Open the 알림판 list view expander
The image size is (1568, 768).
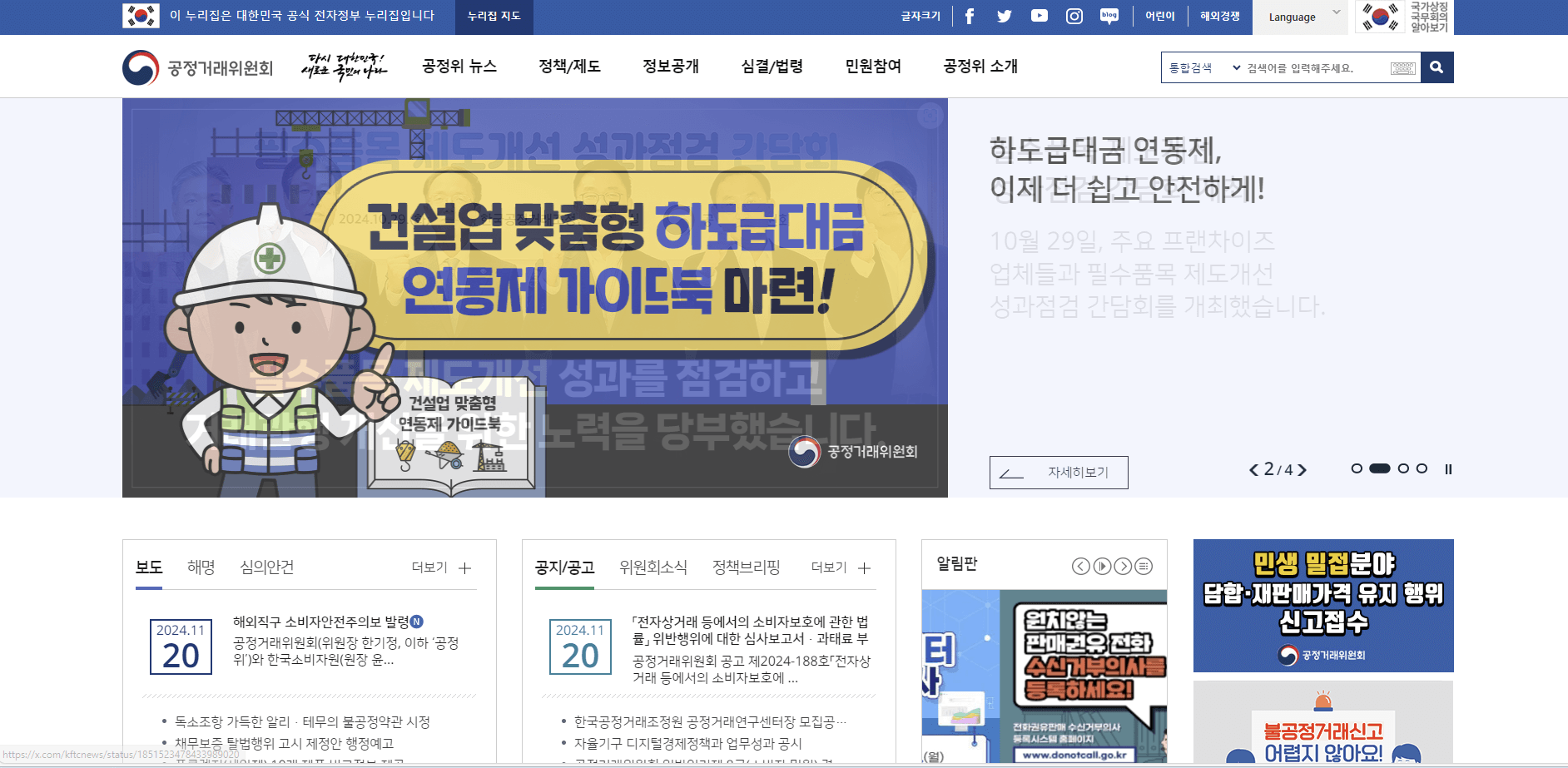(x=1144, y=566)
